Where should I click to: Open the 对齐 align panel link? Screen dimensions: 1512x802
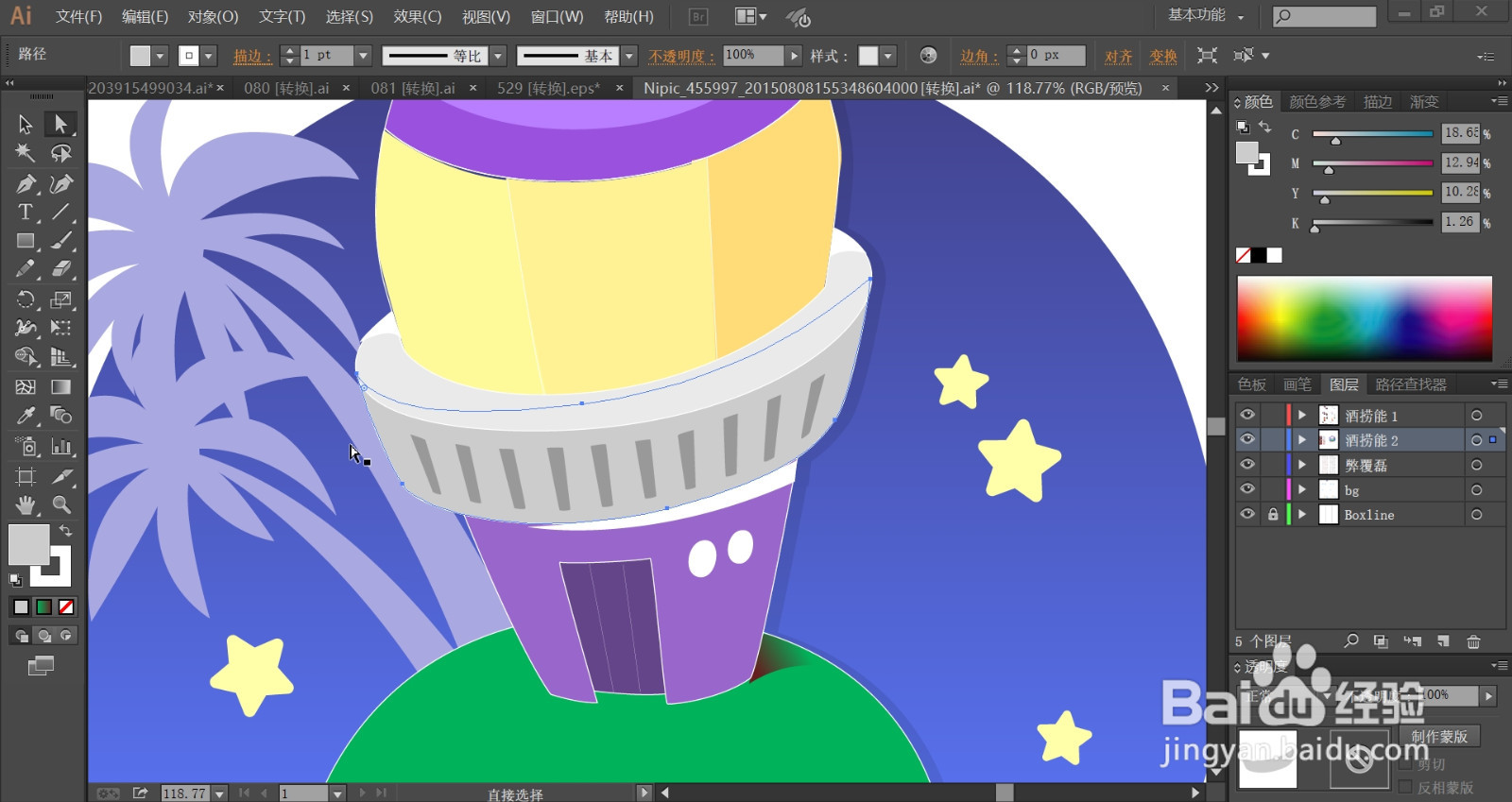(x=1119, y=56)
